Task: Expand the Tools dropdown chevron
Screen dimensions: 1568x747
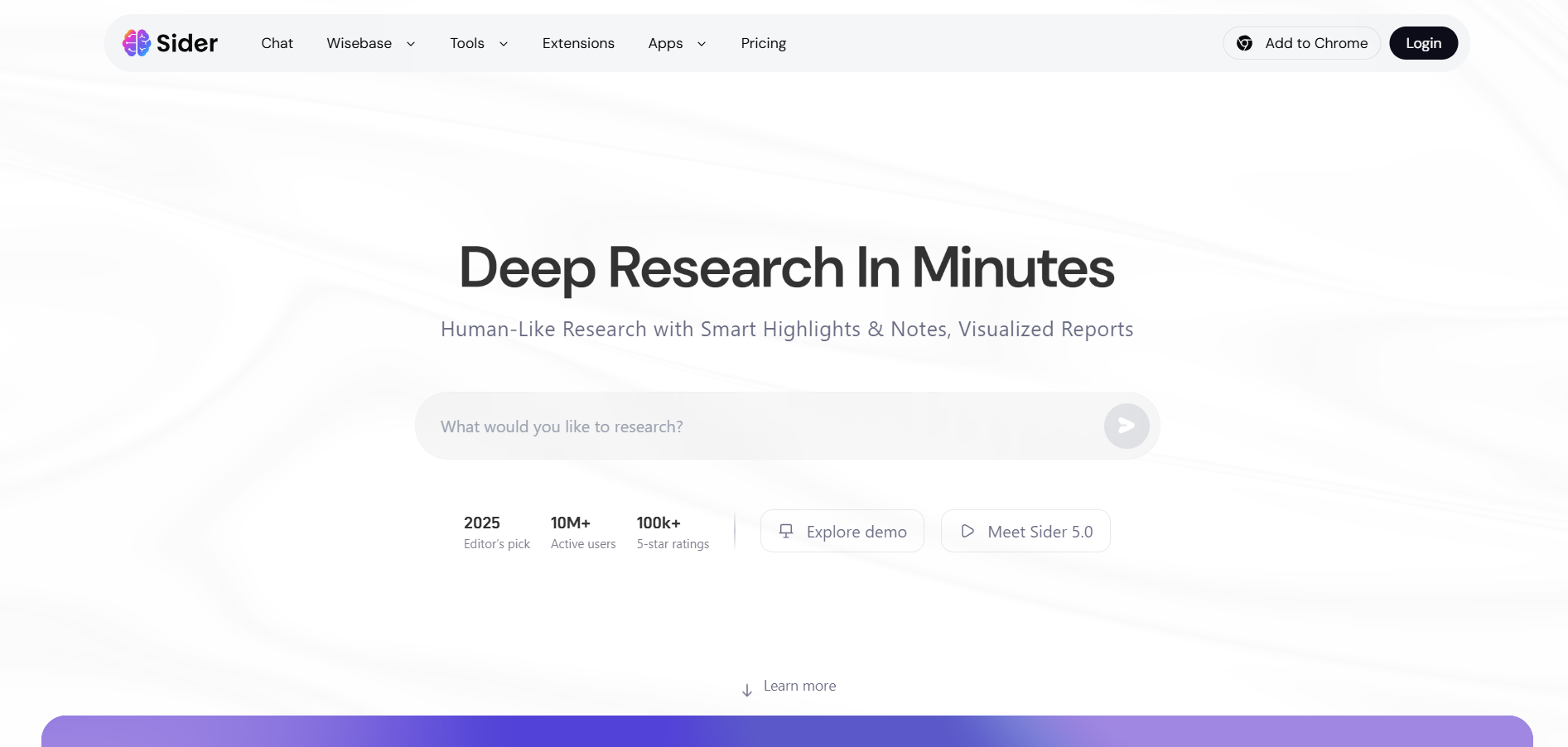Action: pyautogui.click(x=504, y=44)
